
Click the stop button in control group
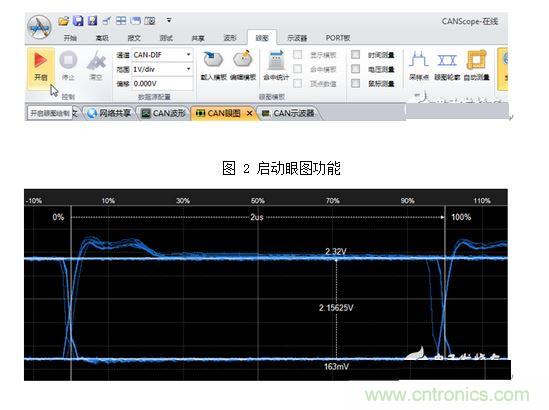tap(68, 60)
